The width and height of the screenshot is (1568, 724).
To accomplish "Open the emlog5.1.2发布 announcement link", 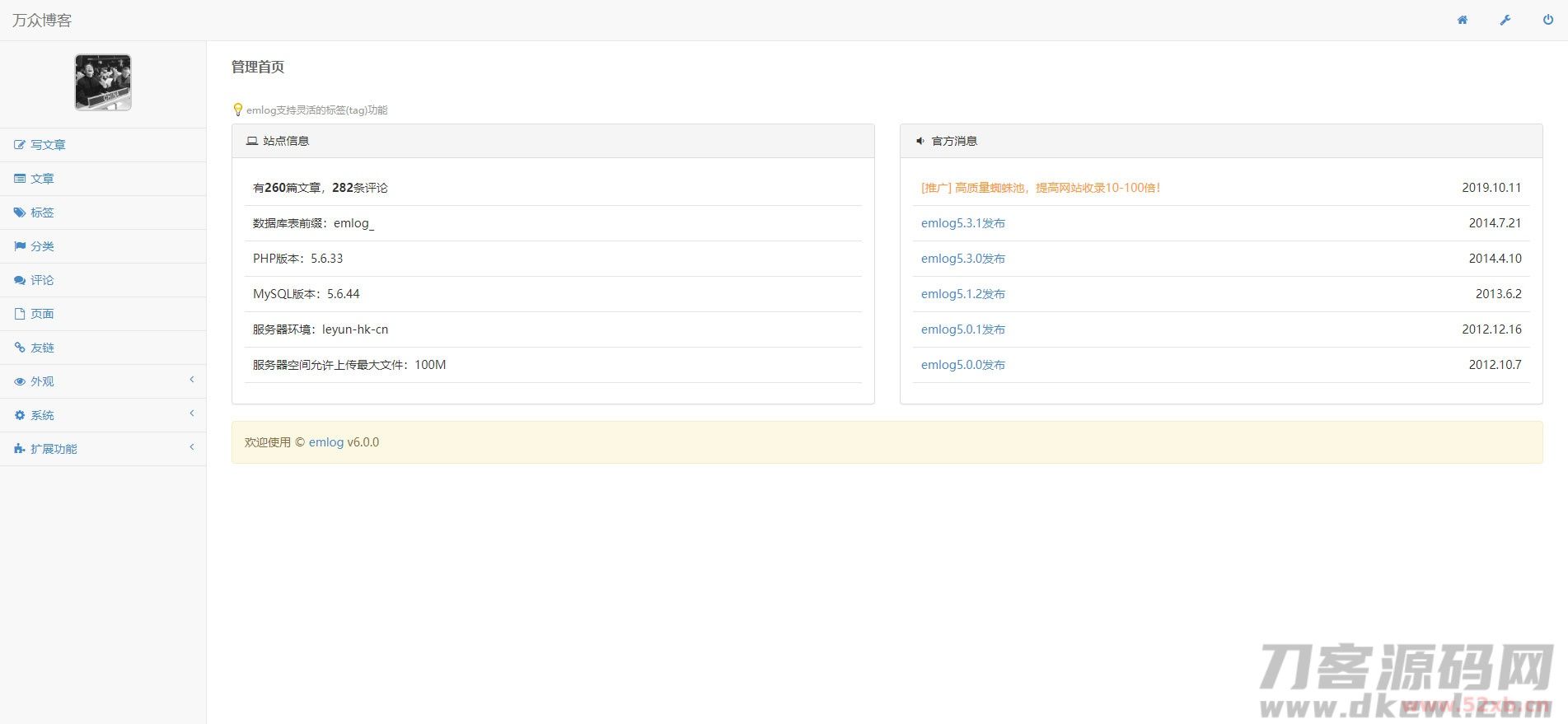I will click(x=962, y=294).
